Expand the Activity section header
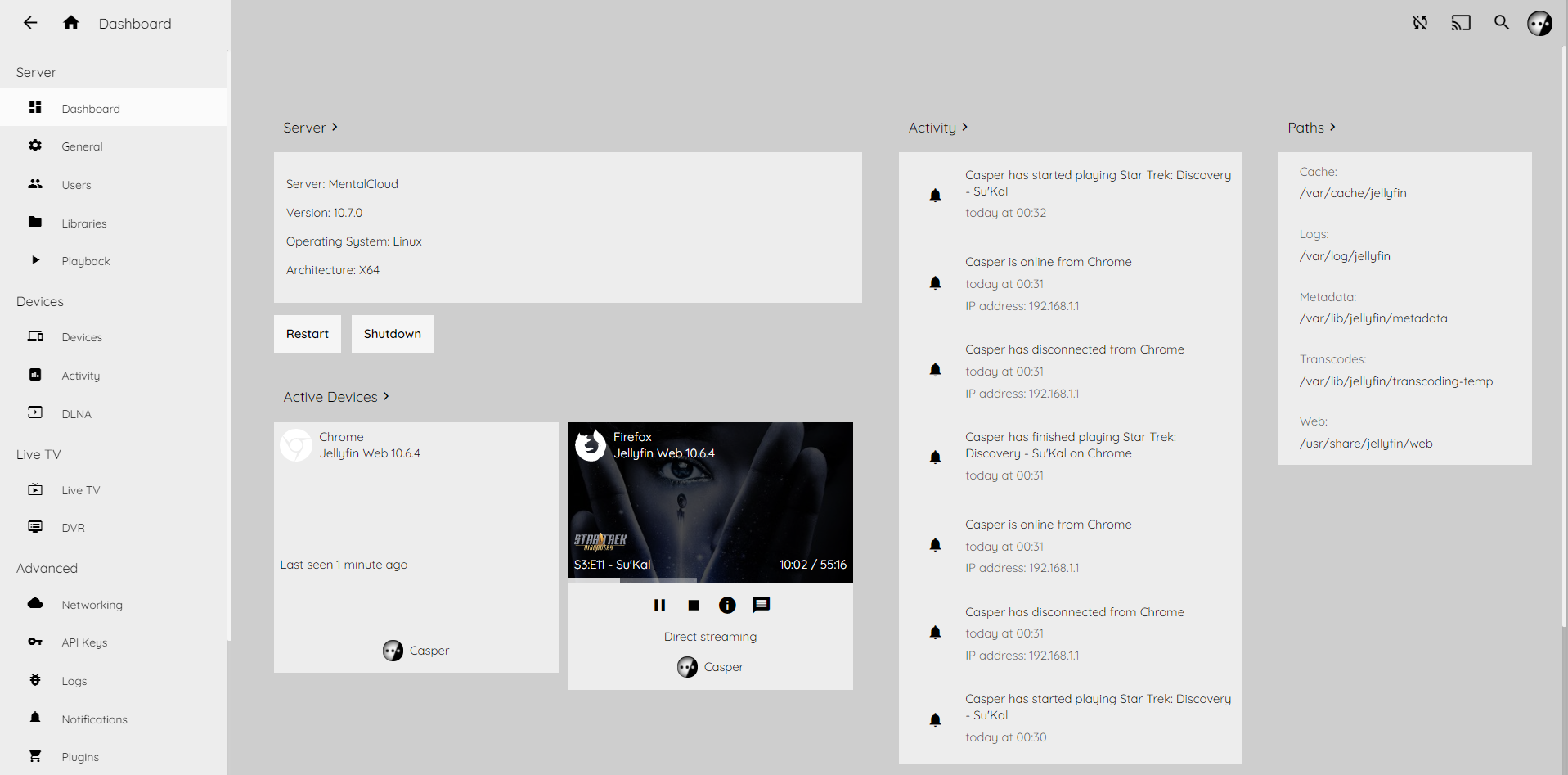The image size is (1568, 775). coord(937,128)
